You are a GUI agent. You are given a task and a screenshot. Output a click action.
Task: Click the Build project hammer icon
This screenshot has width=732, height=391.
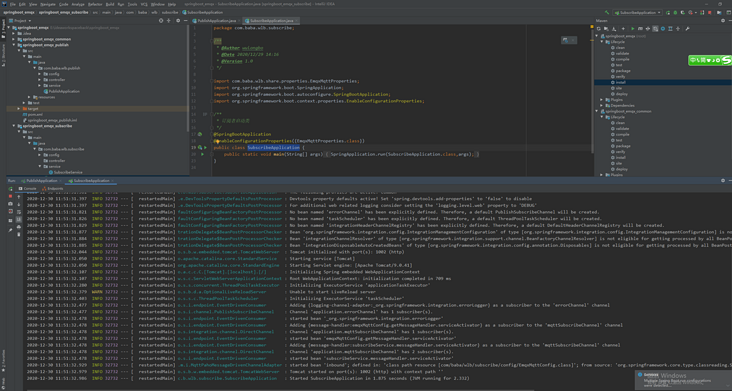(607, 13)
